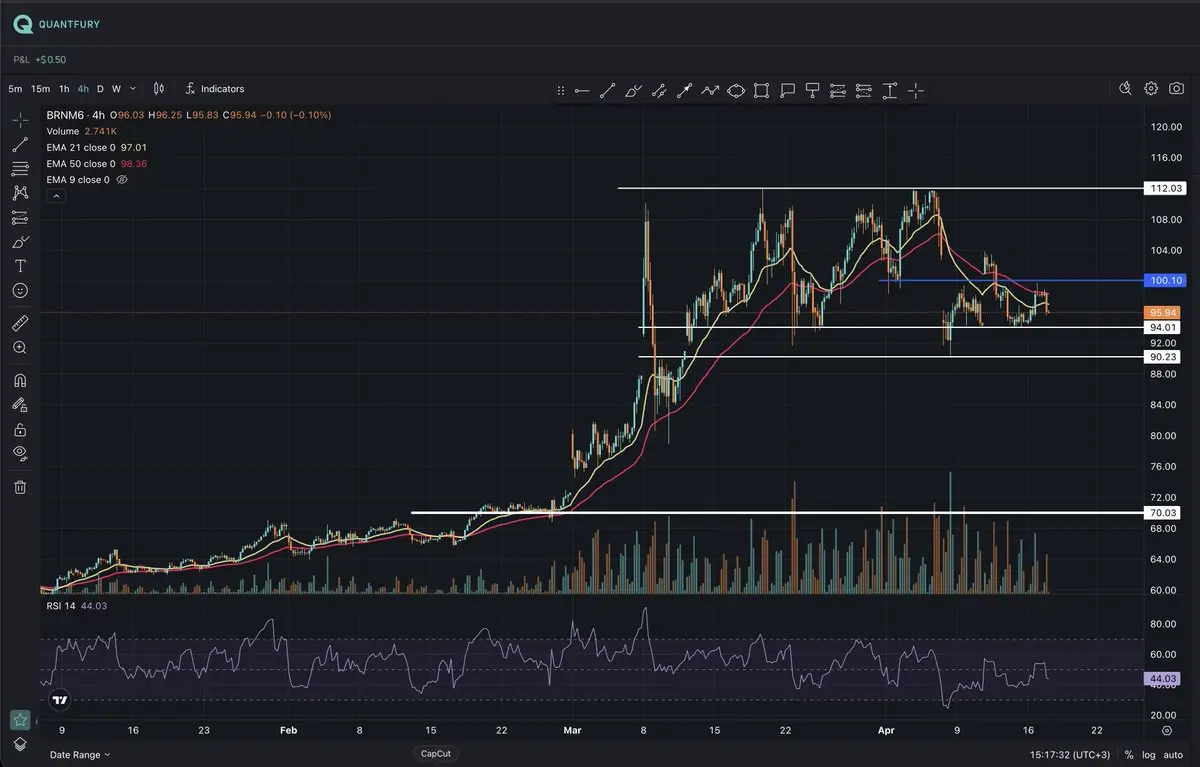Switch to the weekly W timeframe

pyautogui.click(x=116, y=89)
